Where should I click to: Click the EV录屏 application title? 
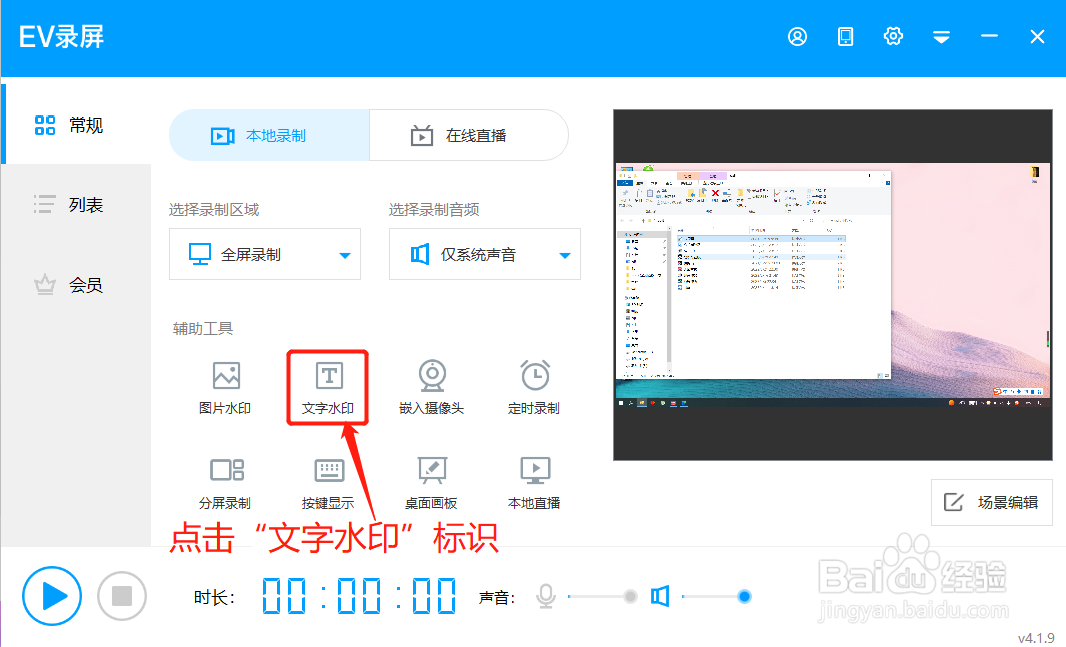point(61,37)
